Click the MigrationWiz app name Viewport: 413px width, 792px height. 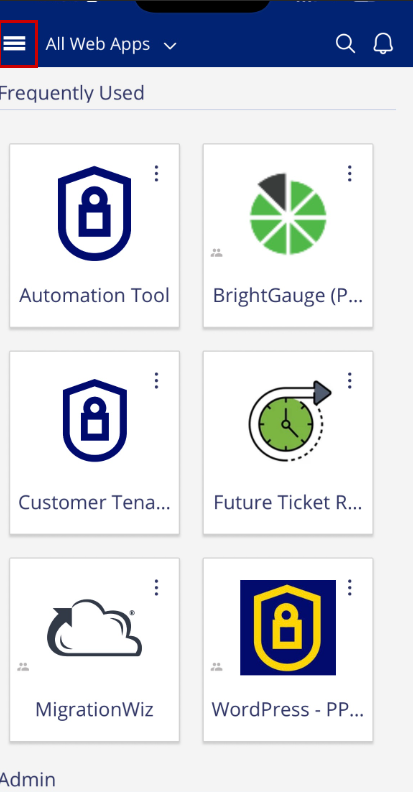pyautogui.click(x=94, y=710)
